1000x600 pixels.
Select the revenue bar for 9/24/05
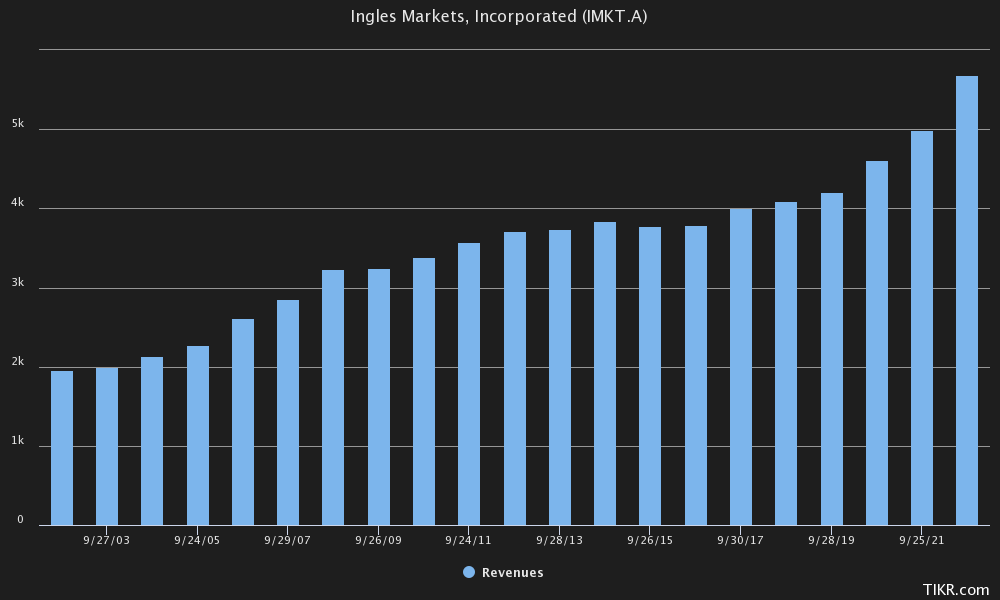[198, 435]
